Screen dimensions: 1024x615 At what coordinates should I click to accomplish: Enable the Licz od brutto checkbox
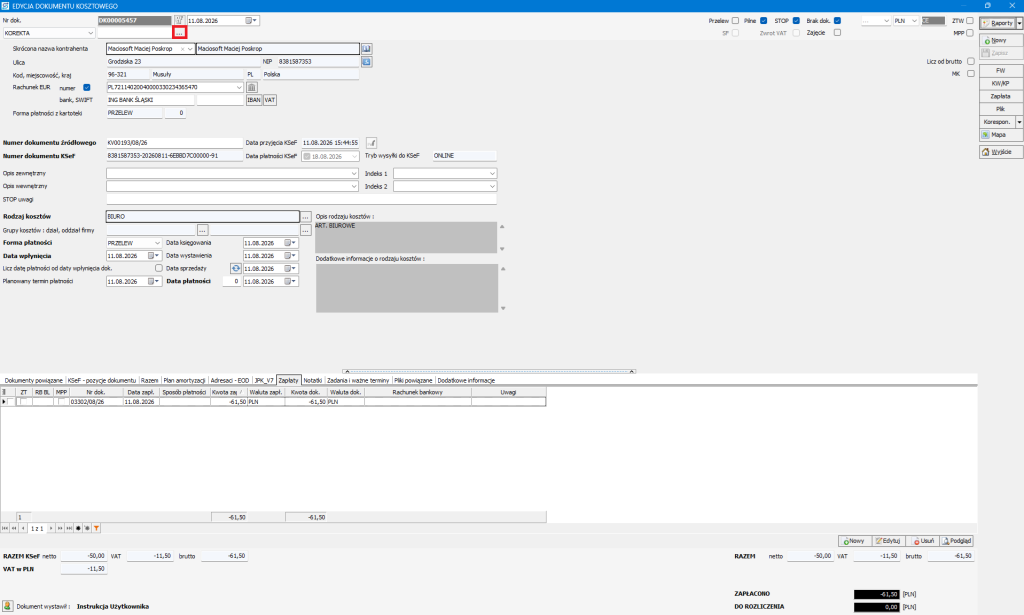[970, 61]
